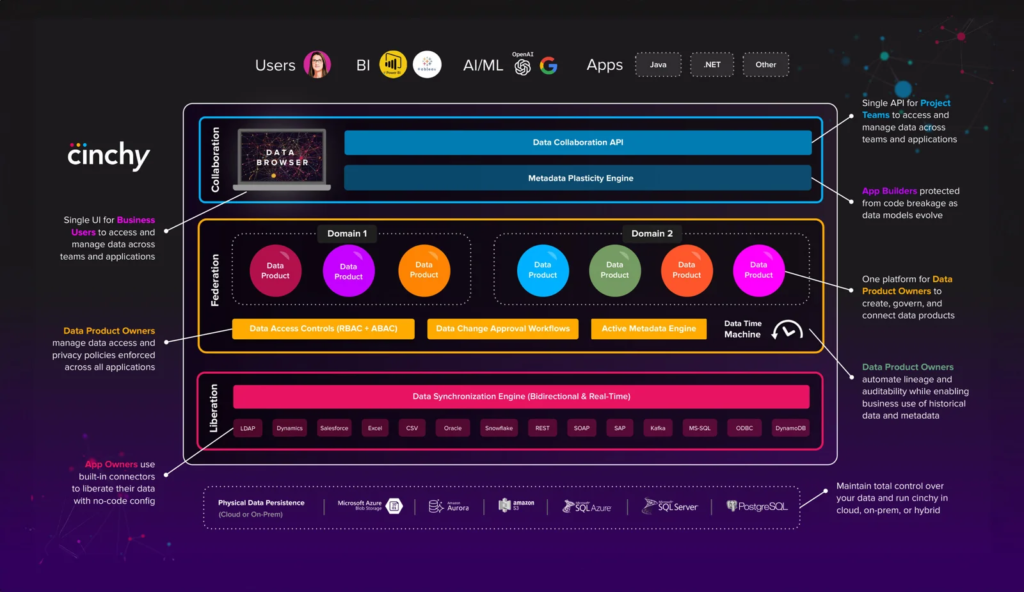Select the red-orange Data Product in Domain 2

point(686,271)
